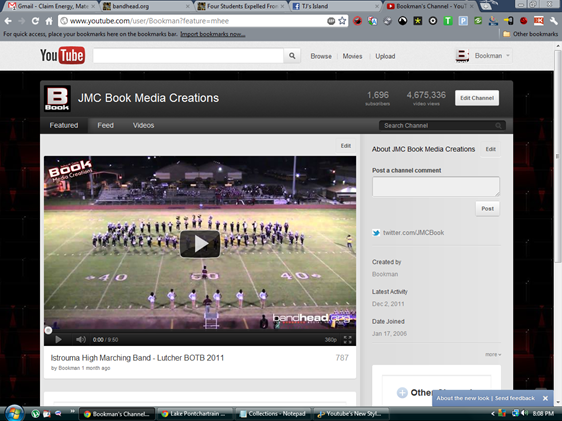Open the Browse link in header
Screen dimensions: 562x421
coord(321,56)
